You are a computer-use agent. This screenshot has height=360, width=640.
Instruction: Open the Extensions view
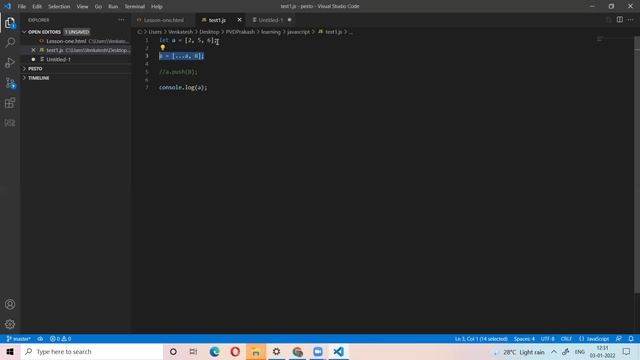click(x=10, y=103)
